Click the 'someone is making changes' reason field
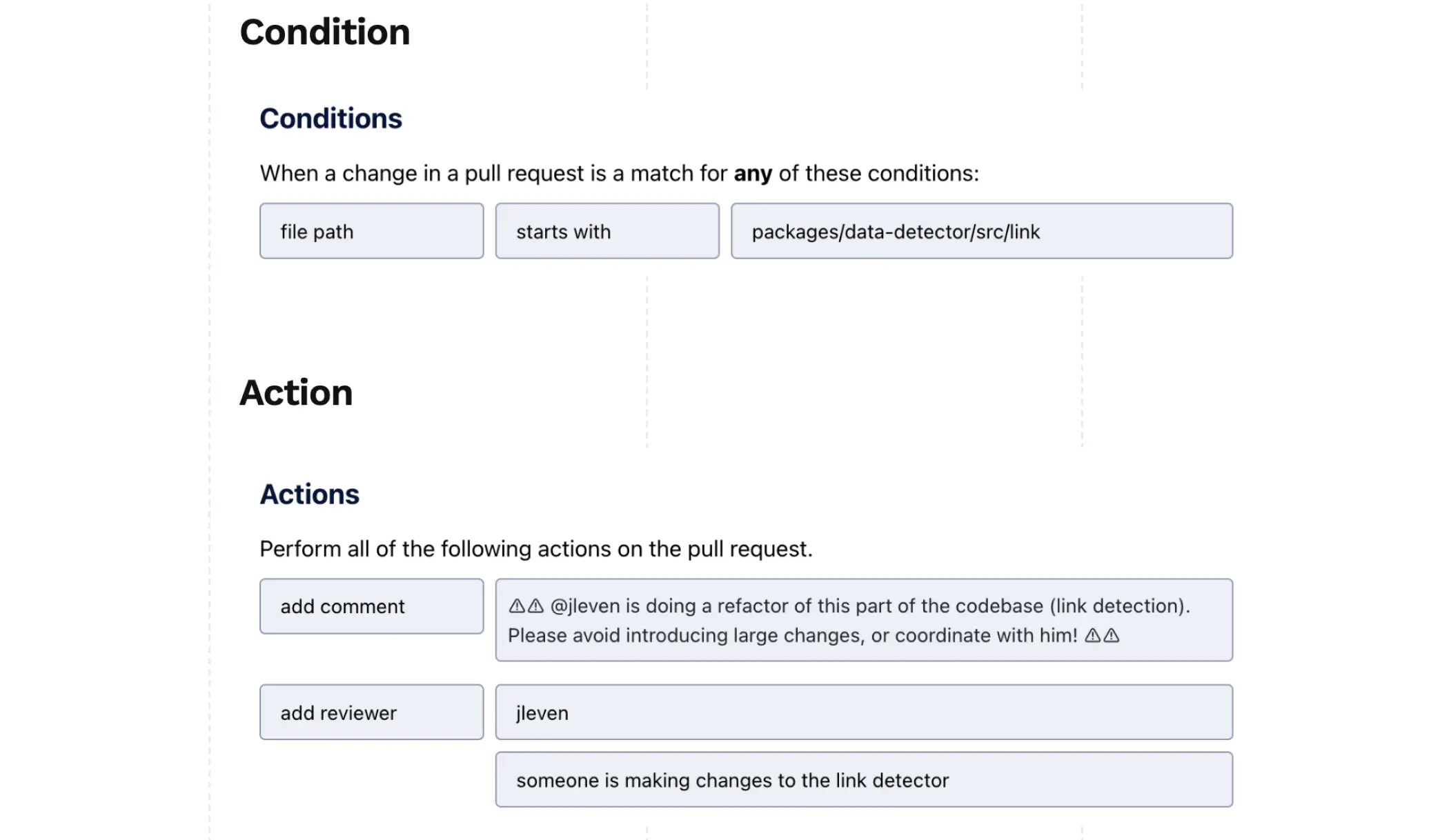 (x=864, y=780)
